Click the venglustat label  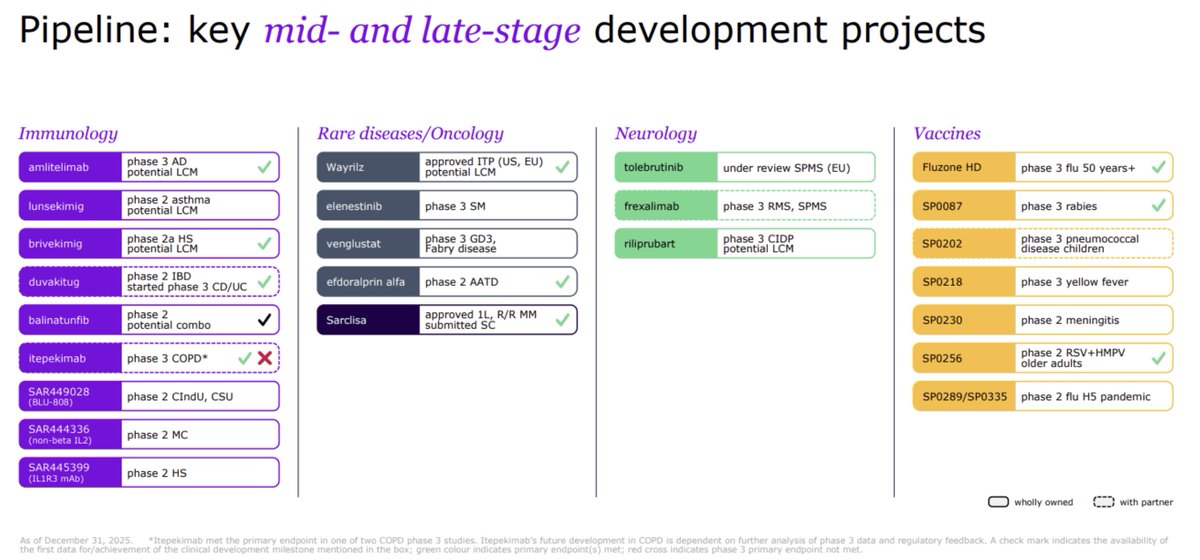coord(368,243)
